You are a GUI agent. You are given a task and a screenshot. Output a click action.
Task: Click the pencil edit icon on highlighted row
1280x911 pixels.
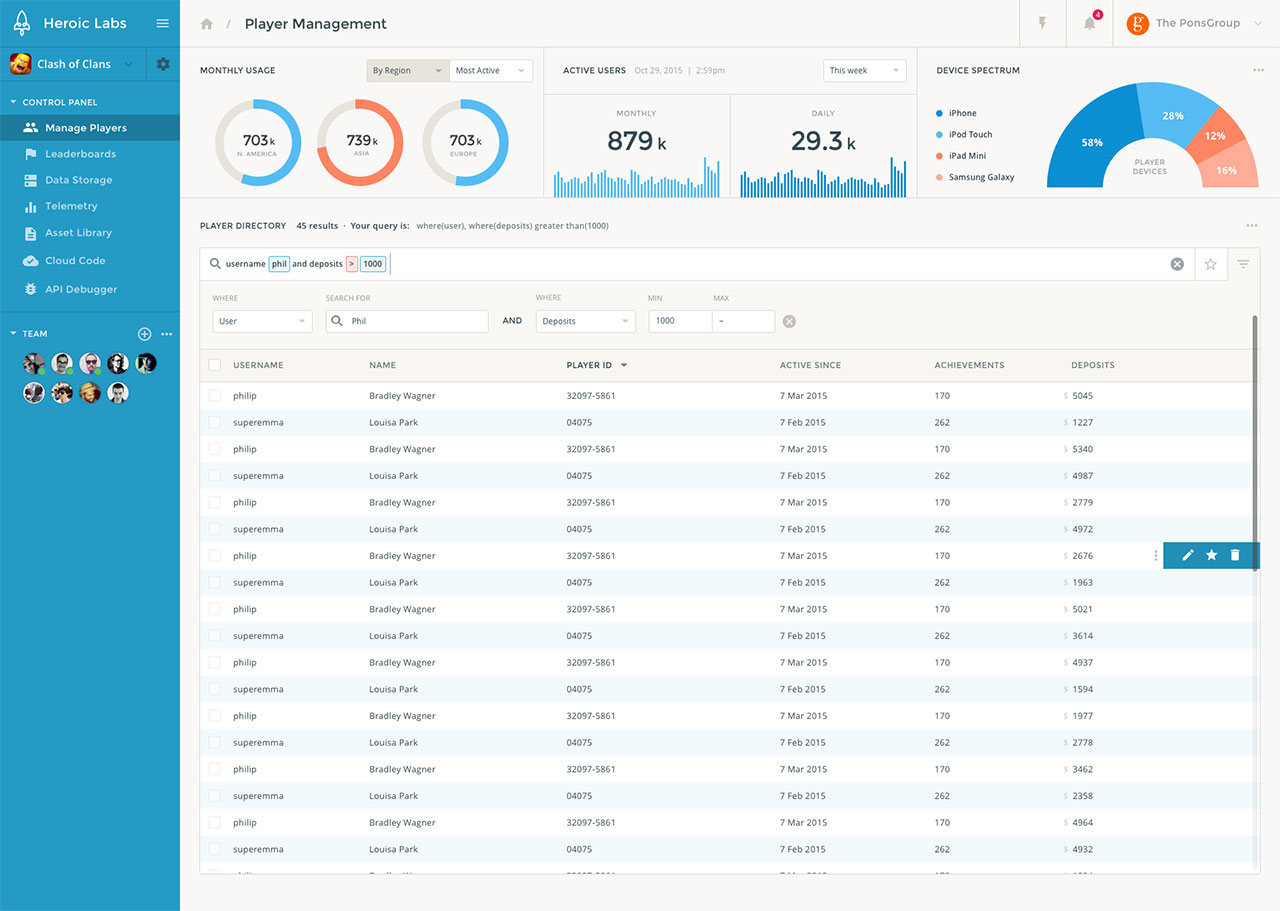1188,555
